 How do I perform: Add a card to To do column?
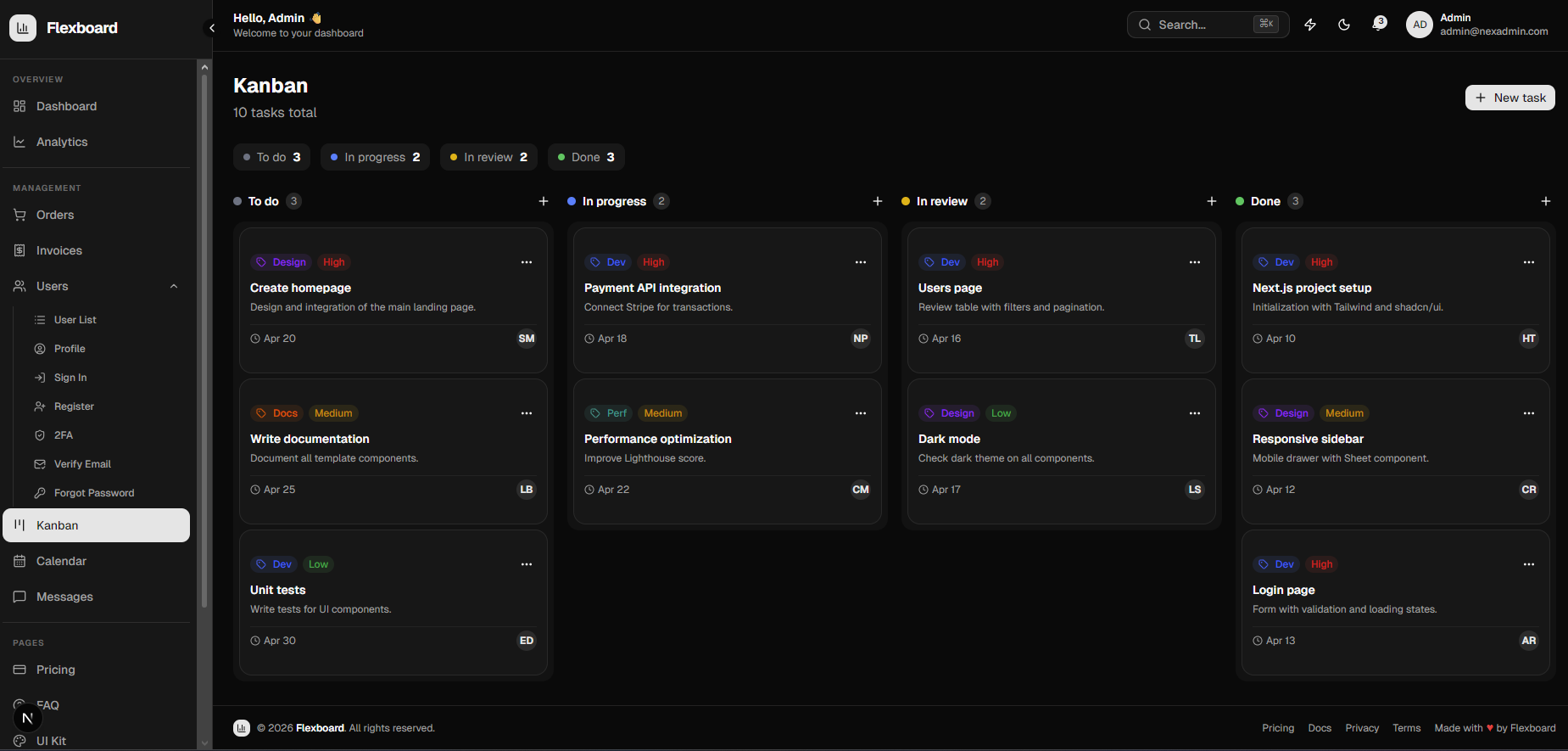(544, 201)
